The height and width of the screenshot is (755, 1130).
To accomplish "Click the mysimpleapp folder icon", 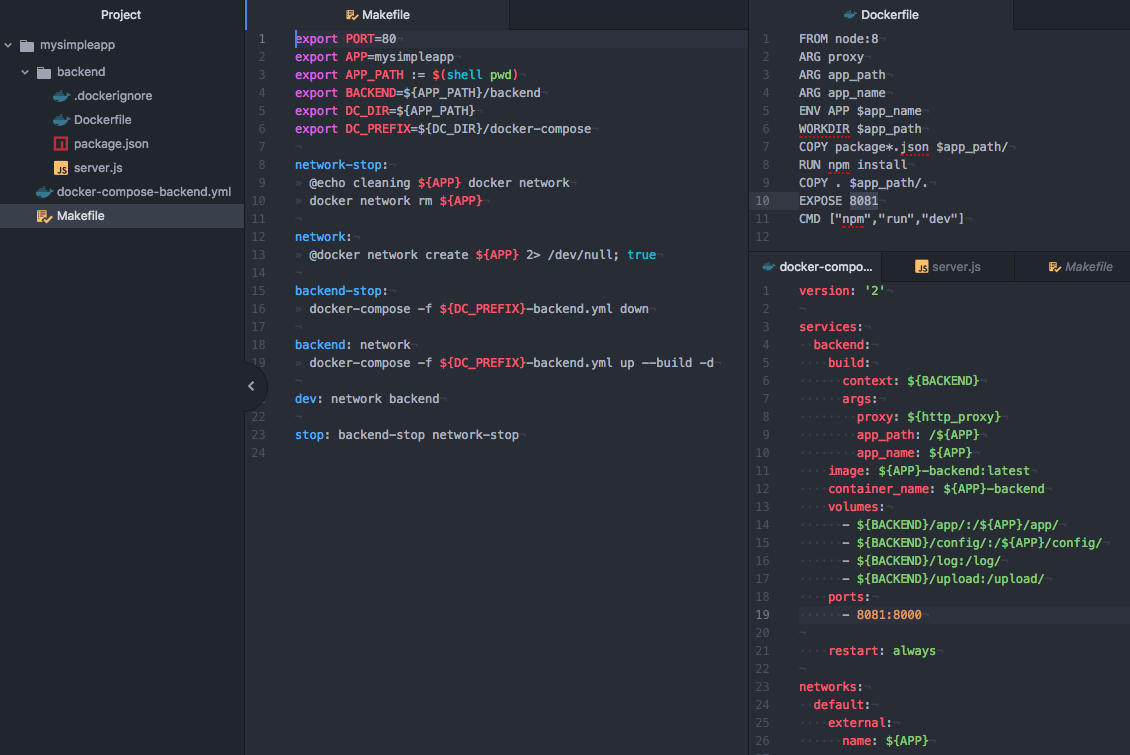I will pyautogui.click(x=27, y=45).
